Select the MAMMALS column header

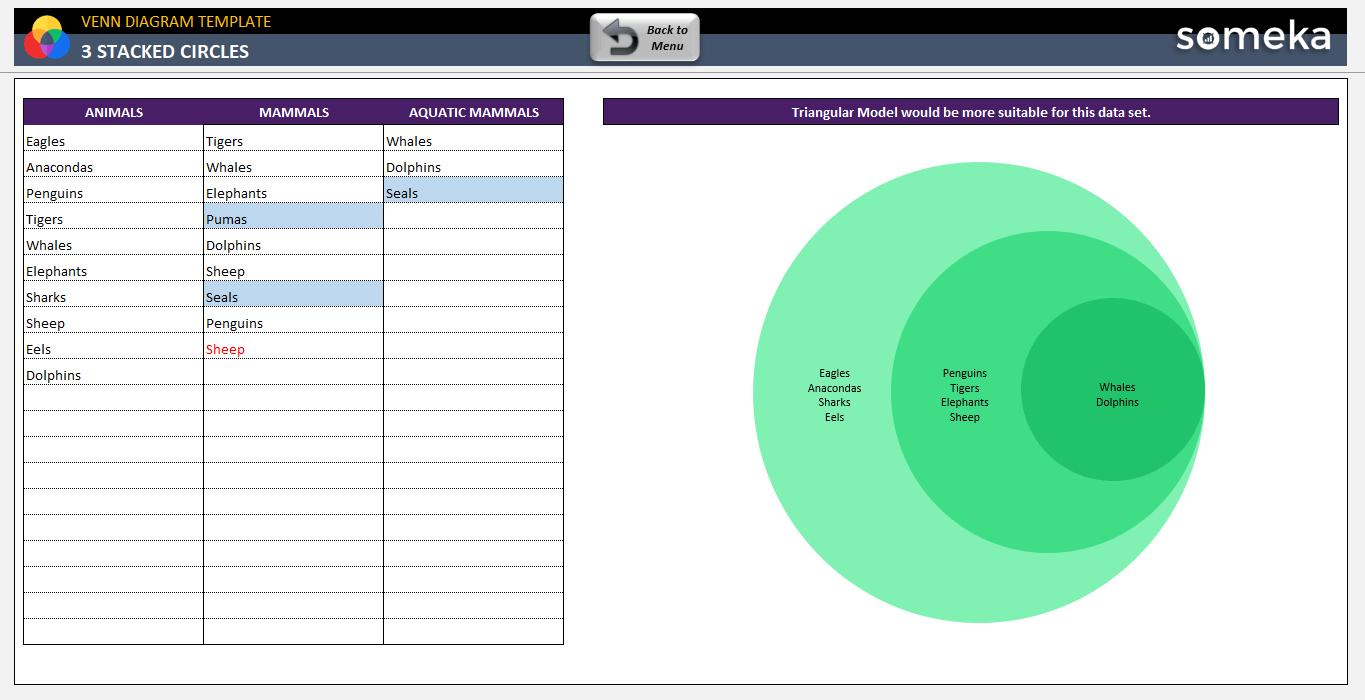click(293, 112)
